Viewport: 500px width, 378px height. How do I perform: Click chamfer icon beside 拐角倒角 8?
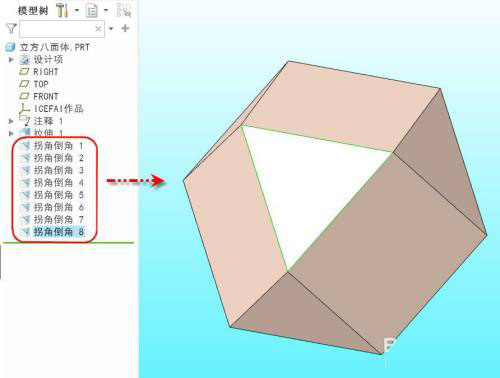pos(26,232)
